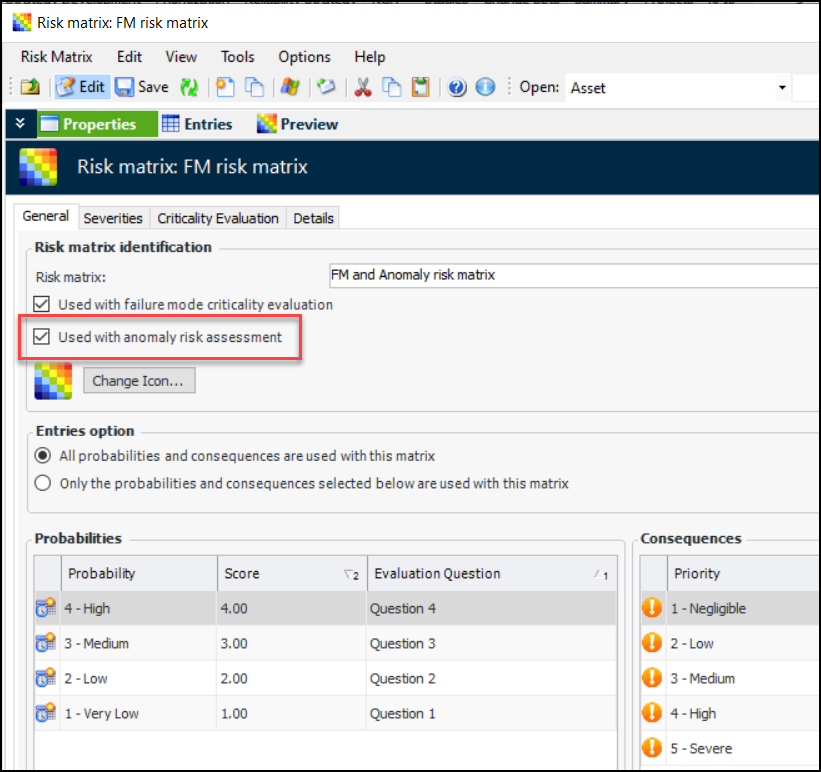Switch to the Criticality Evaluation tab

(218, 218)
